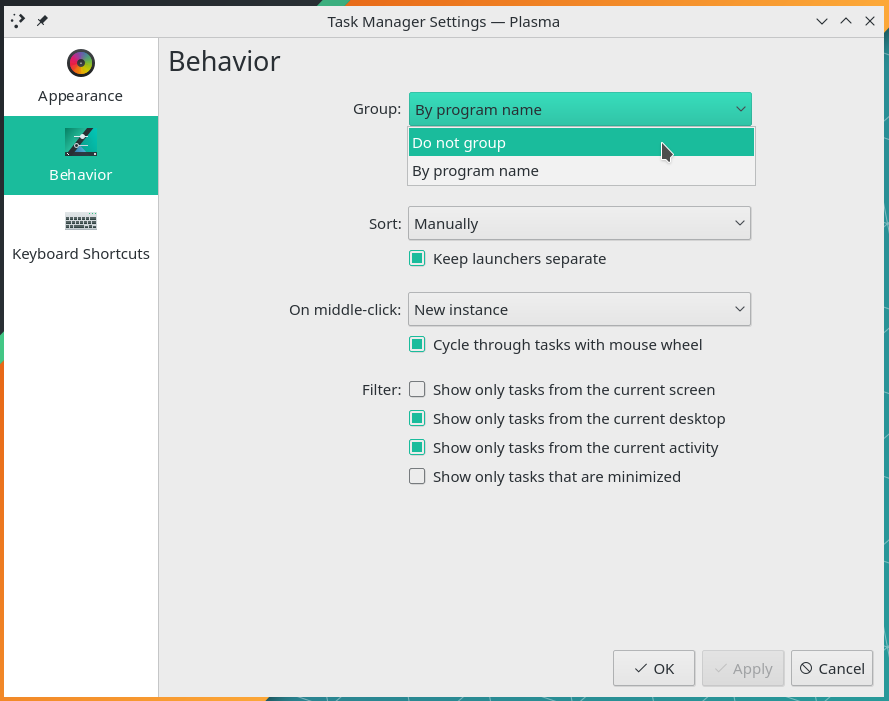This screenshot has height=701, width=889.
Task: Select the Behavior sidebar entry
Action: (81, 155)
